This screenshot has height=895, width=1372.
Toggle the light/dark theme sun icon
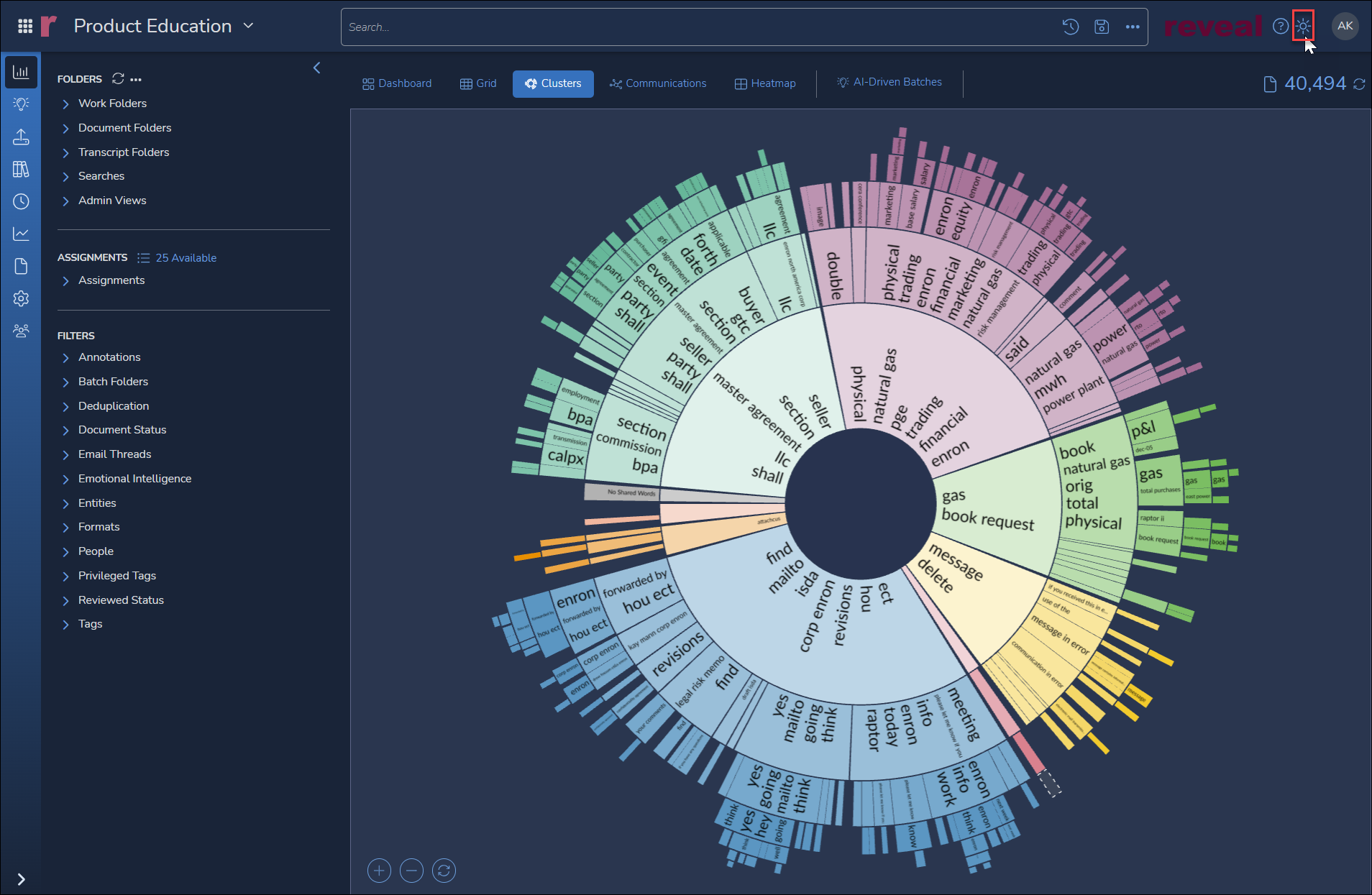(1303, 27)
